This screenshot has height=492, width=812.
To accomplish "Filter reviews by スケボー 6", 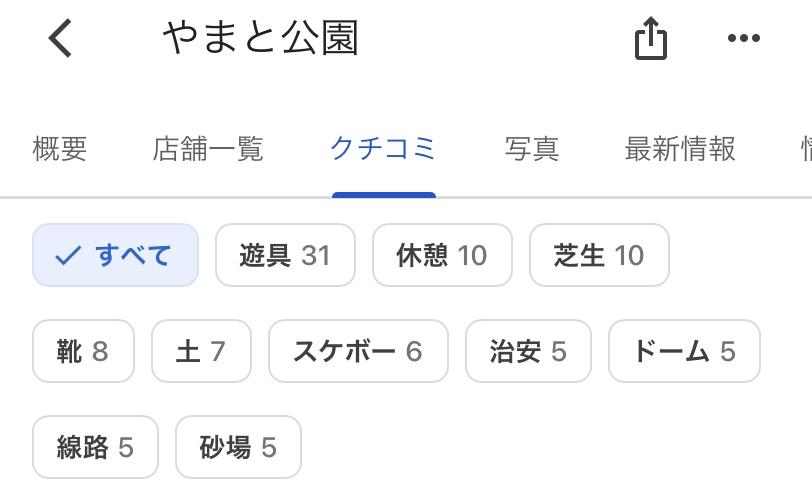I will [358, 351].
